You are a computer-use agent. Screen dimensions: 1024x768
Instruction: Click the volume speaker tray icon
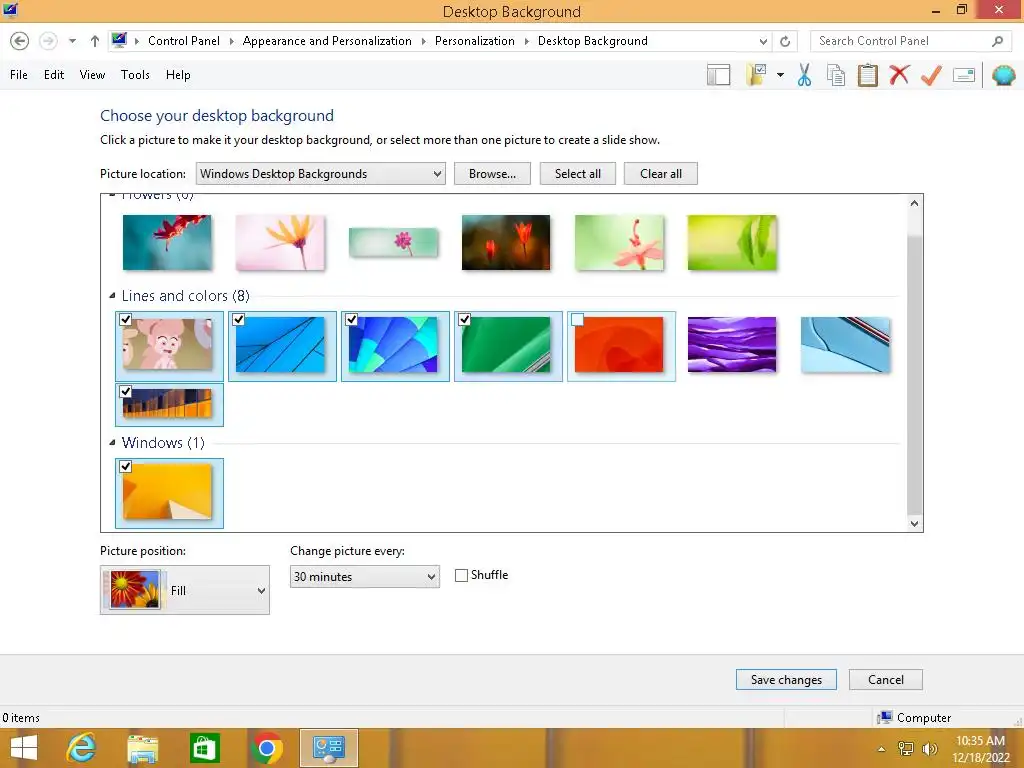[929, 749]
